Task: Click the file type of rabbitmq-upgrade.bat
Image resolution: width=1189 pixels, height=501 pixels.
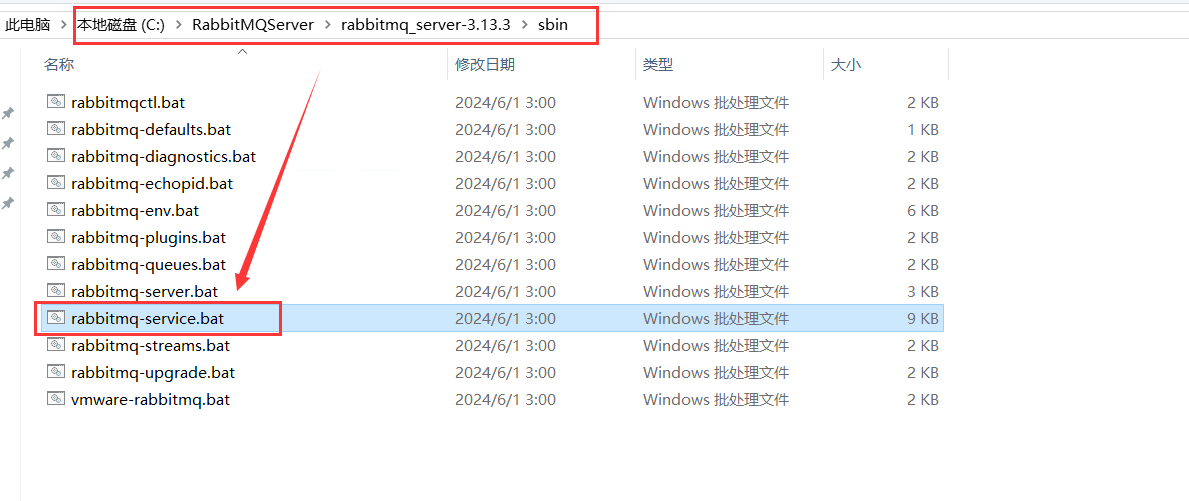Action: 716,373
